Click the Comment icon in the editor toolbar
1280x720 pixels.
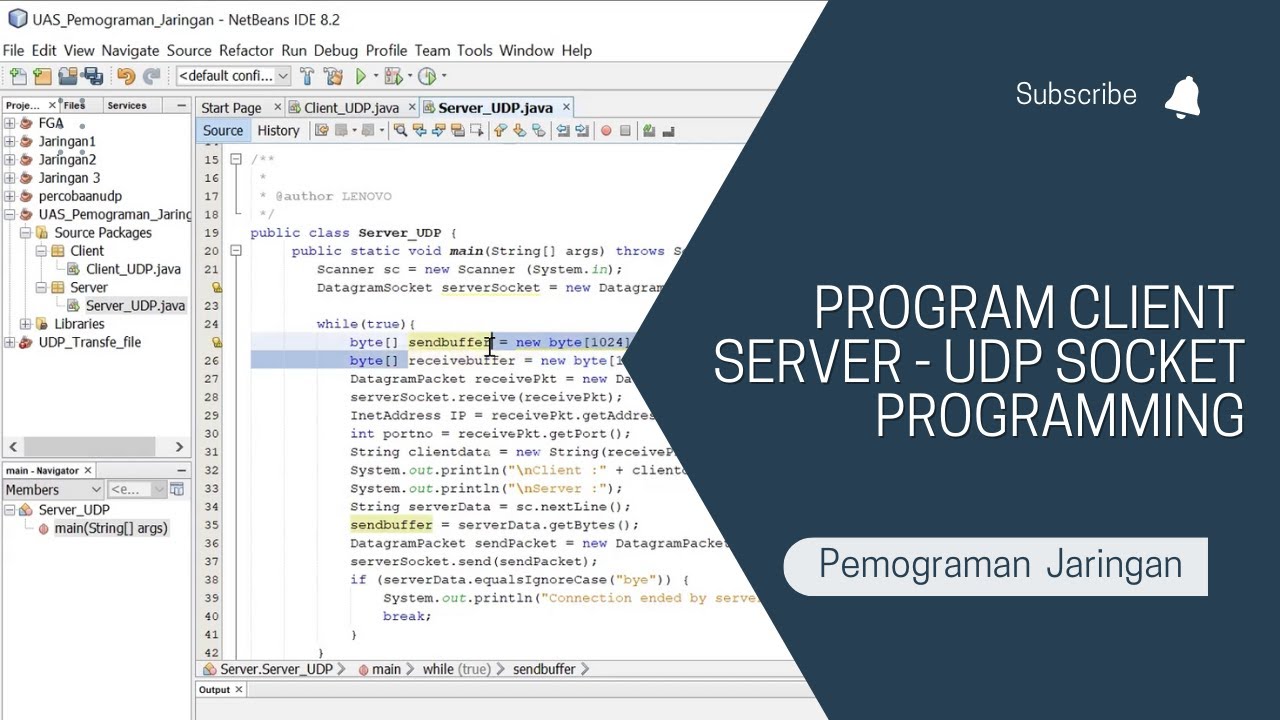649,130
